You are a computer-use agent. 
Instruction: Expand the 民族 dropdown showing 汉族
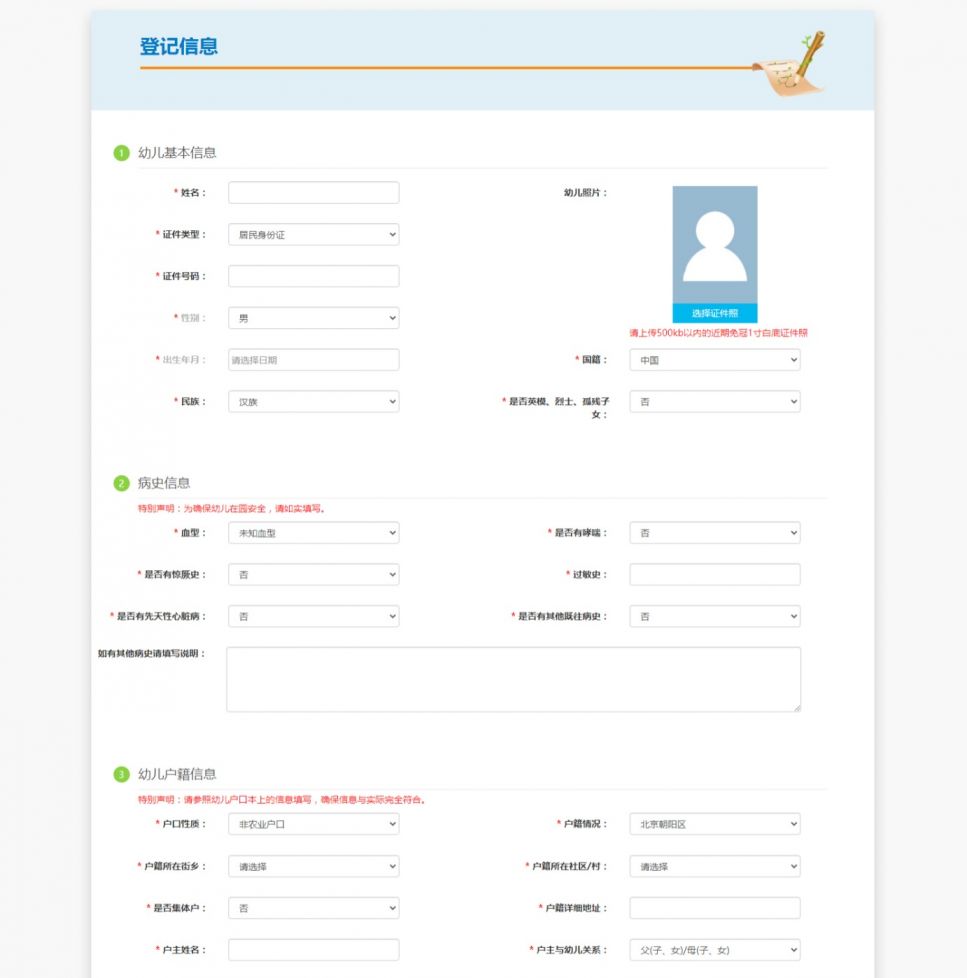(314, 402)
